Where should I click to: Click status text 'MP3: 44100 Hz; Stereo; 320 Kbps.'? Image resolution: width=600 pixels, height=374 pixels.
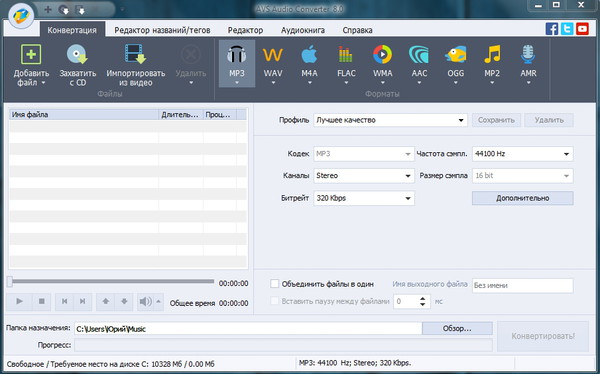pyautogui.click(x=355, y=363)
